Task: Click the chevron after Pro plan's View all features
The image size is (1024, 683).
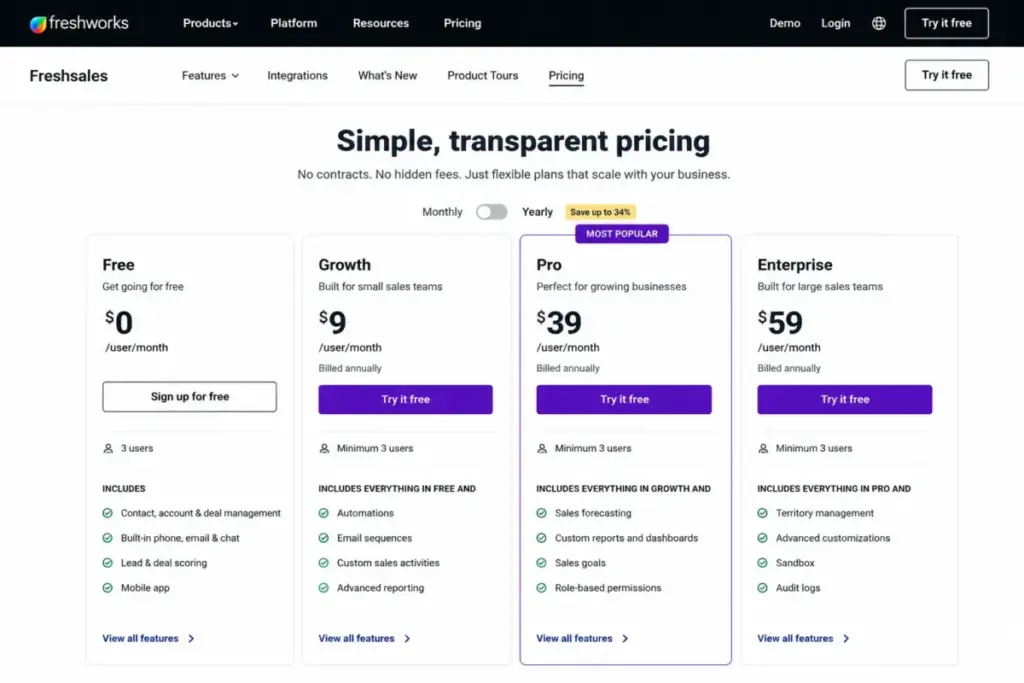Action: 626,639
